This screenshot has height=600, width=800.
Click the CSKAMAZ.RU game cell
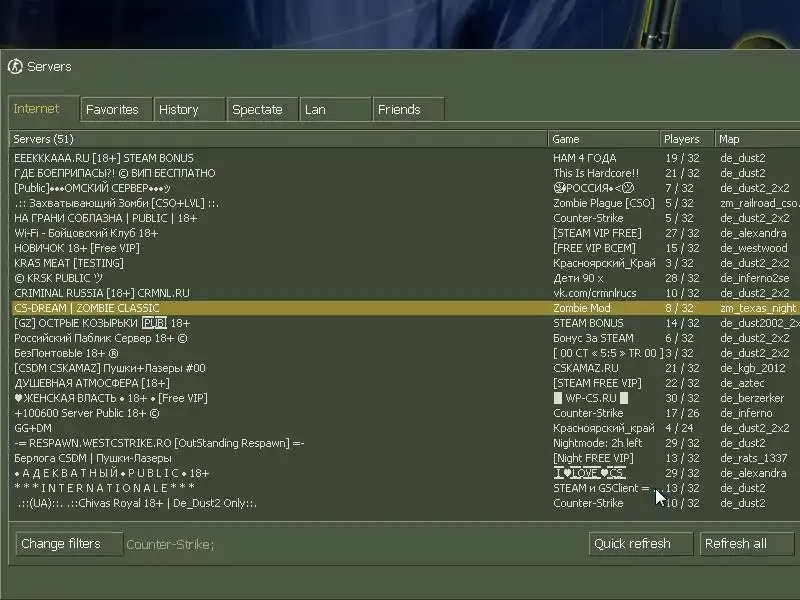[x=586, y=368]
